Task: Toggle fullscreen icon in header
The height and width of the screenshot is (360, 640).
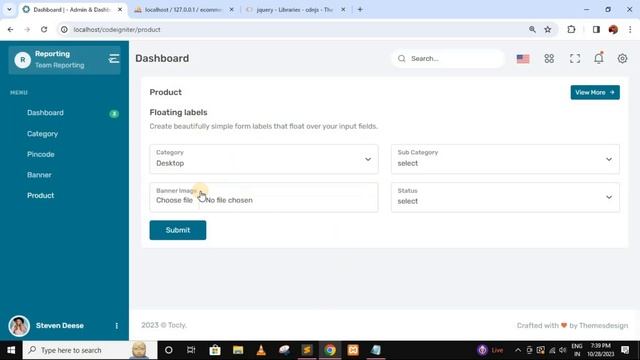Action: point(575,59)
